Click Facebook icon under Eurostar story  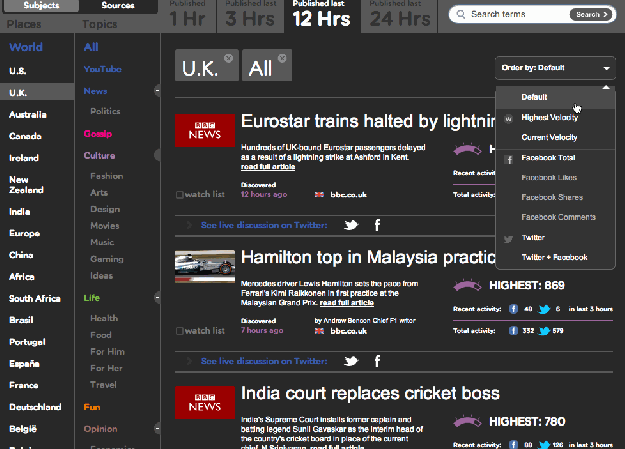(377, 226)
